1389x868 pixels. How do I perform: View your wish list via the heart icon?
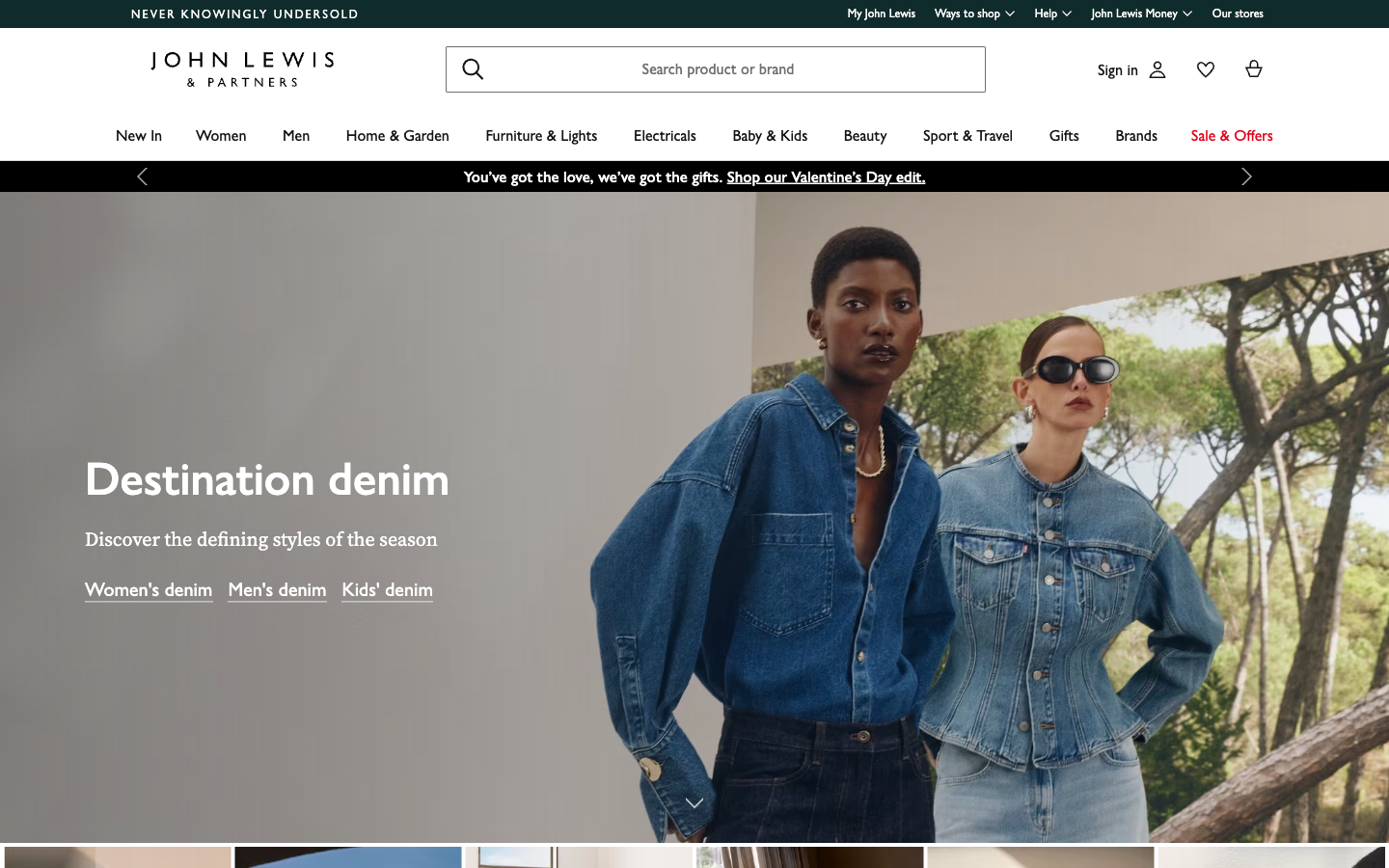coord(1205,68)
